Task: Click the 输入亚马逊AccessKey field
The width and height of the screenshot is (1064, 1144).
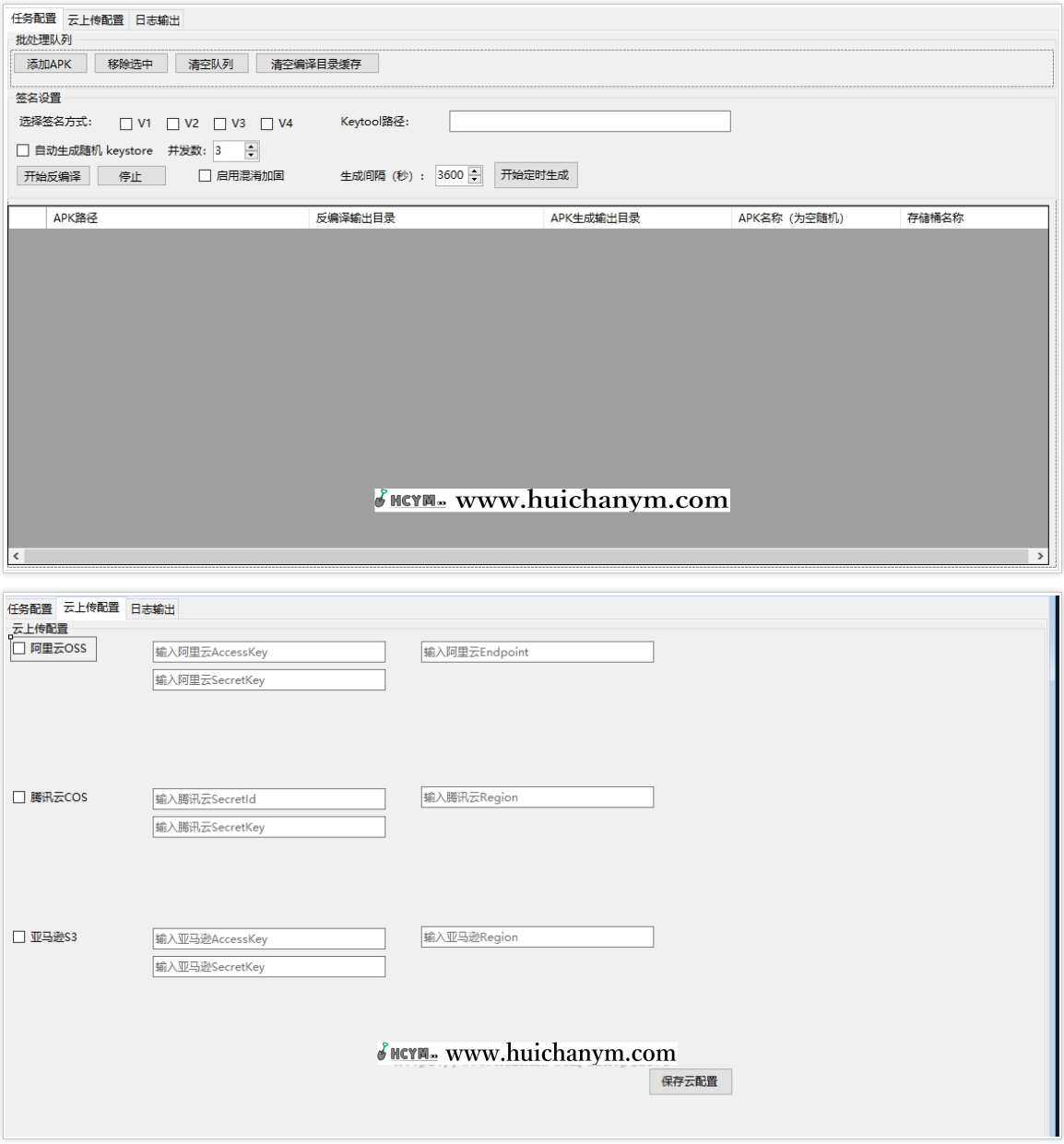Action: (269, 938)
